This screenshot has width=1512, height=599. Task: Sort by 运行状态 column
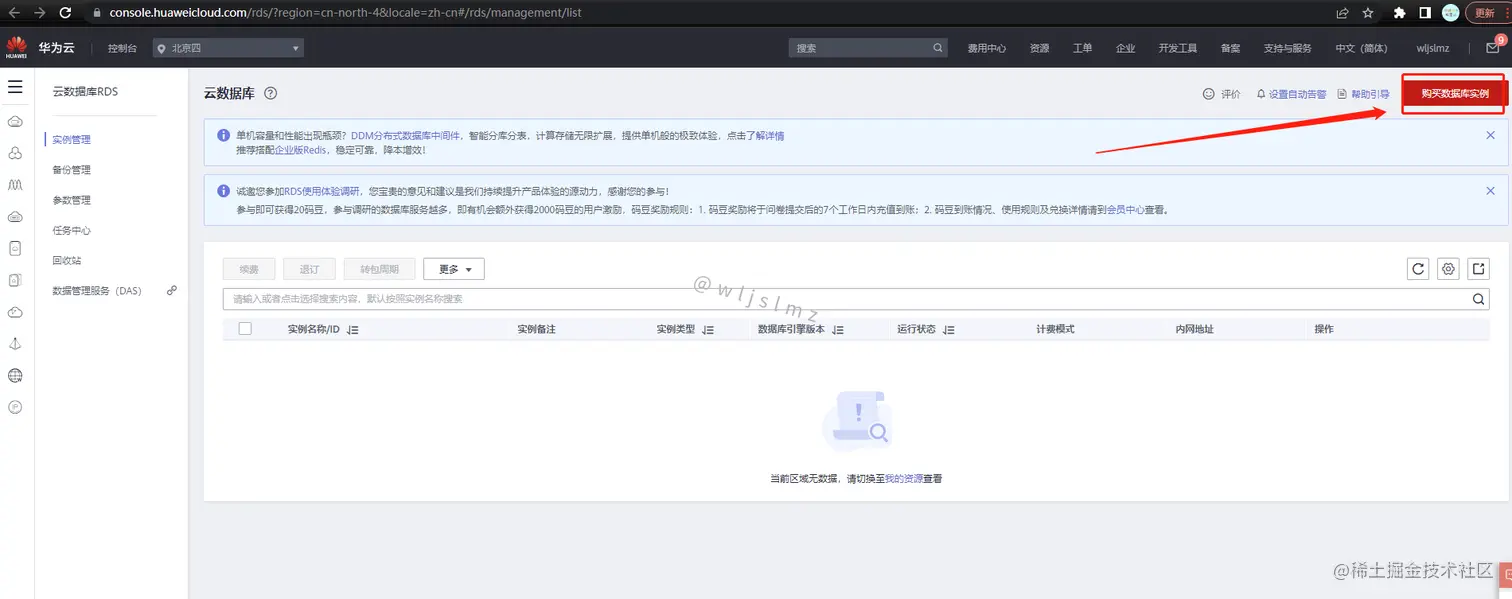coord(949,330)
